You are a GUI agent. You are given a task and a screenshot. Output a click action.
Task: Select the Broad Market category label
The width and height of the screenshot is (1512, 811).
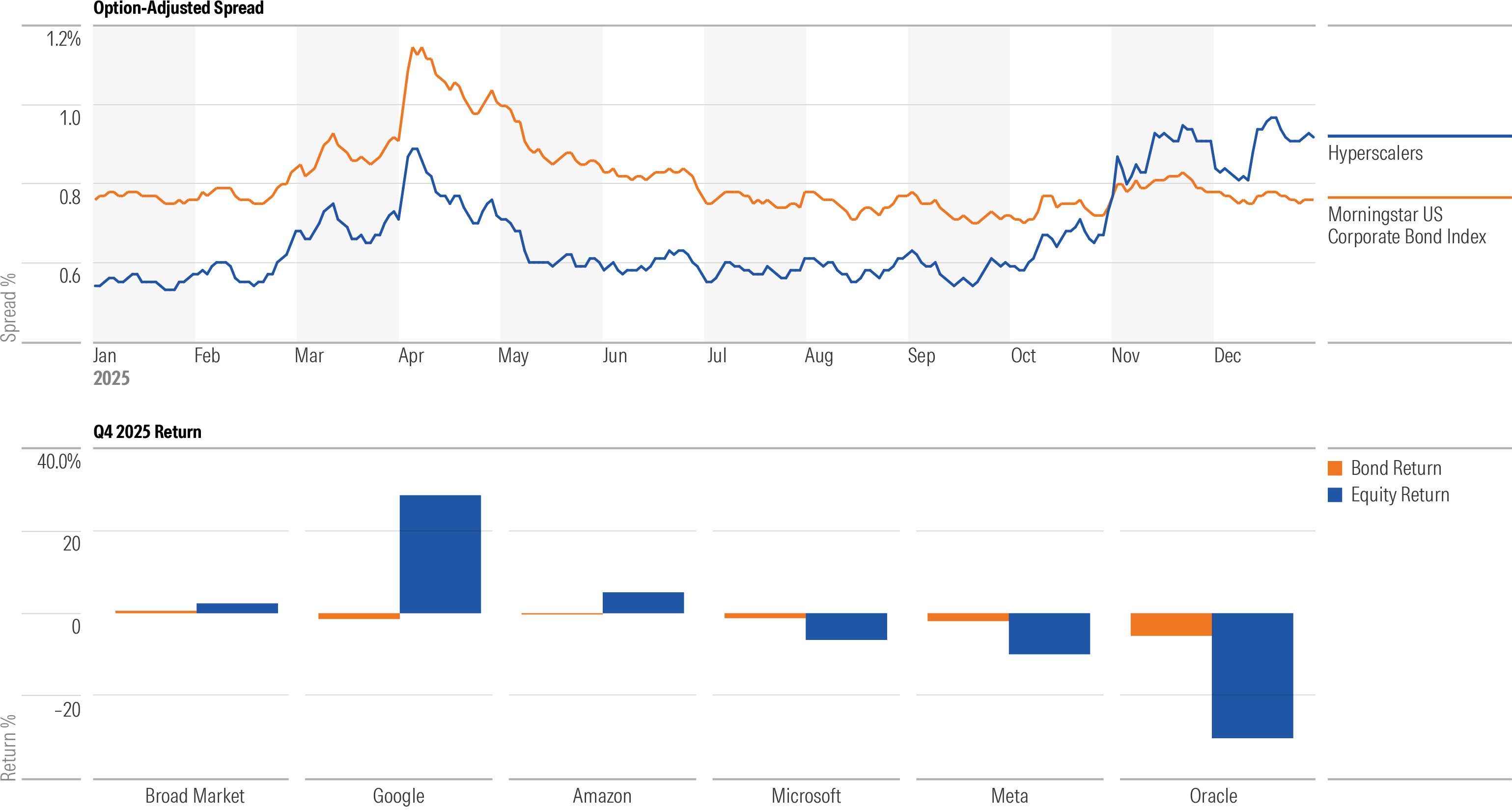(195, 796)
